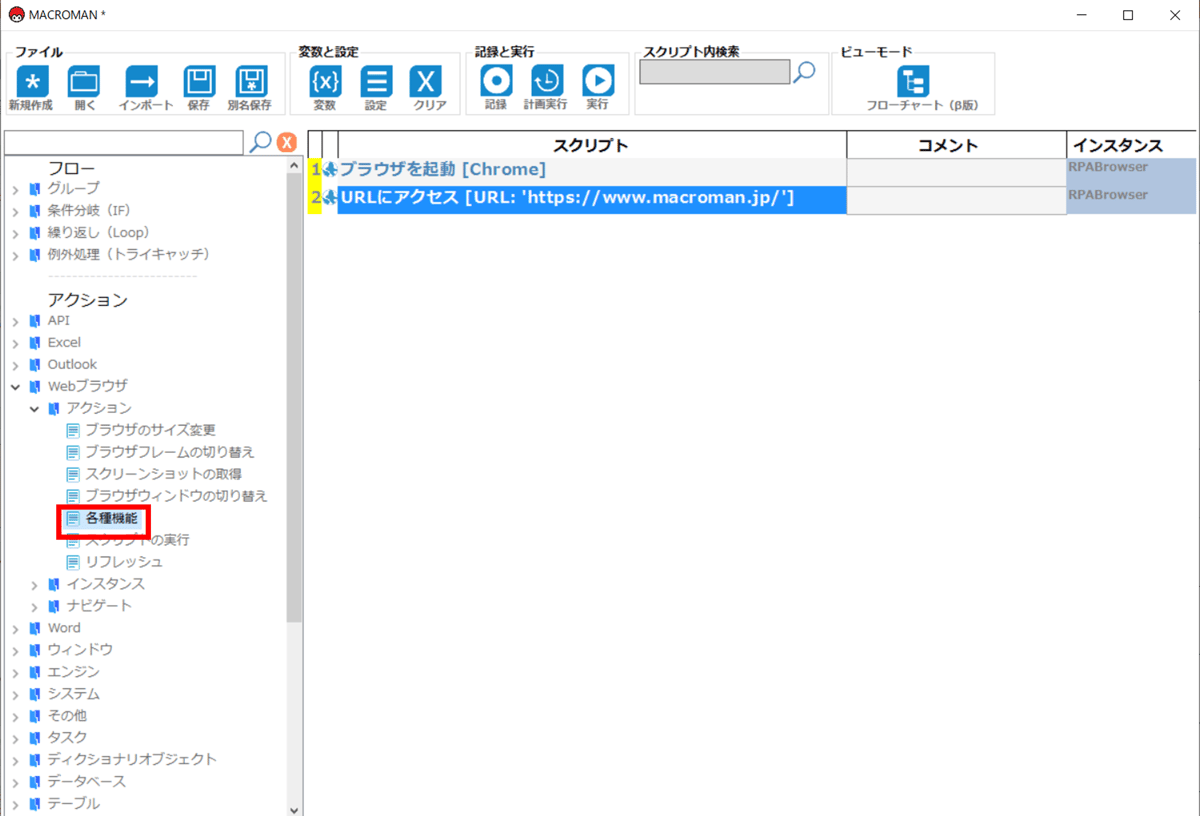This screenshot has height=816, width=1200.
Task: Click the book icon beside データベース
Action: pos(36,781)
